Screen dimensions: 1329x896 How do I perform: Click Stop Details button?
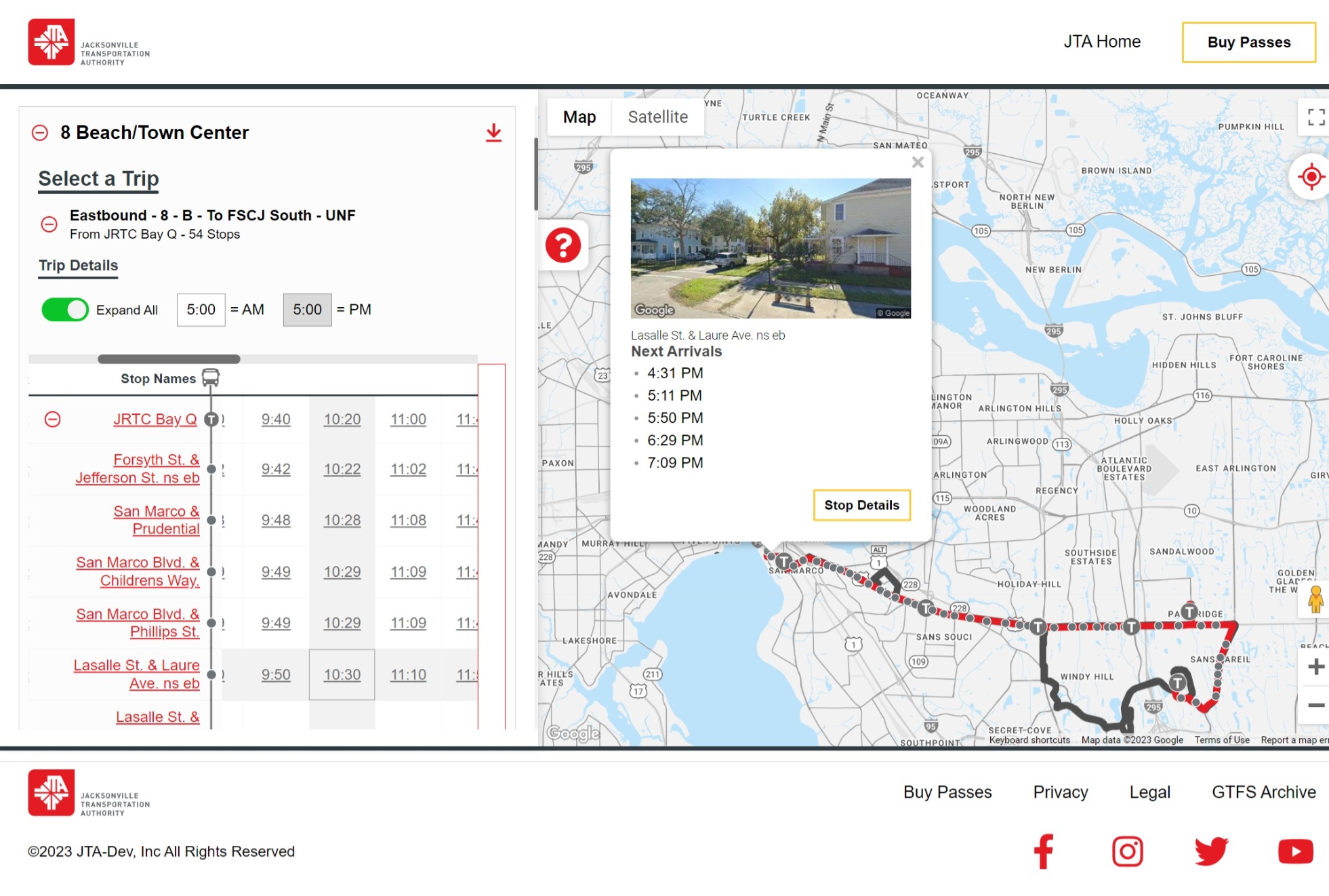tap(861, 505)
